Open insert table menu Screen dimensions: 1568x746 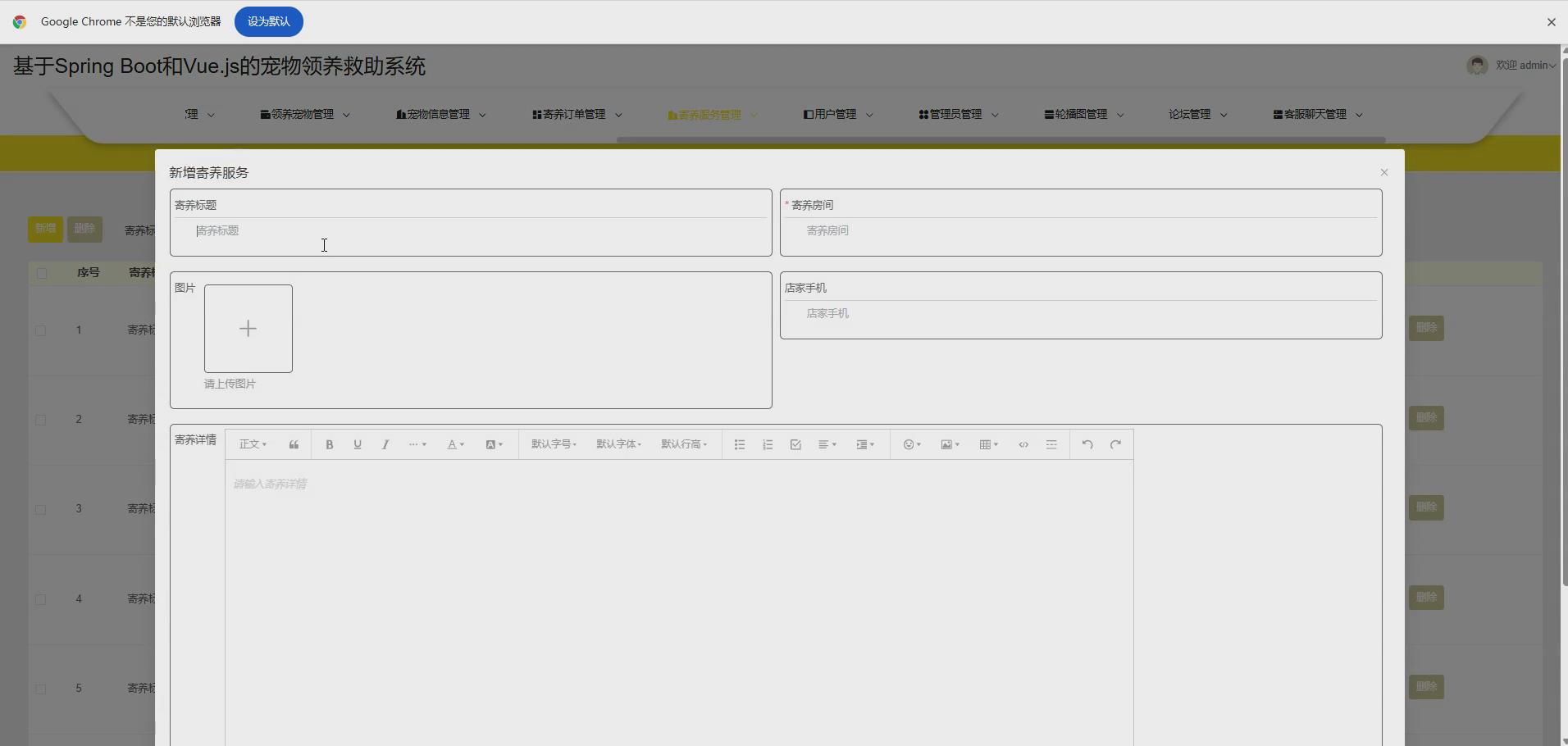pos(989,444)
